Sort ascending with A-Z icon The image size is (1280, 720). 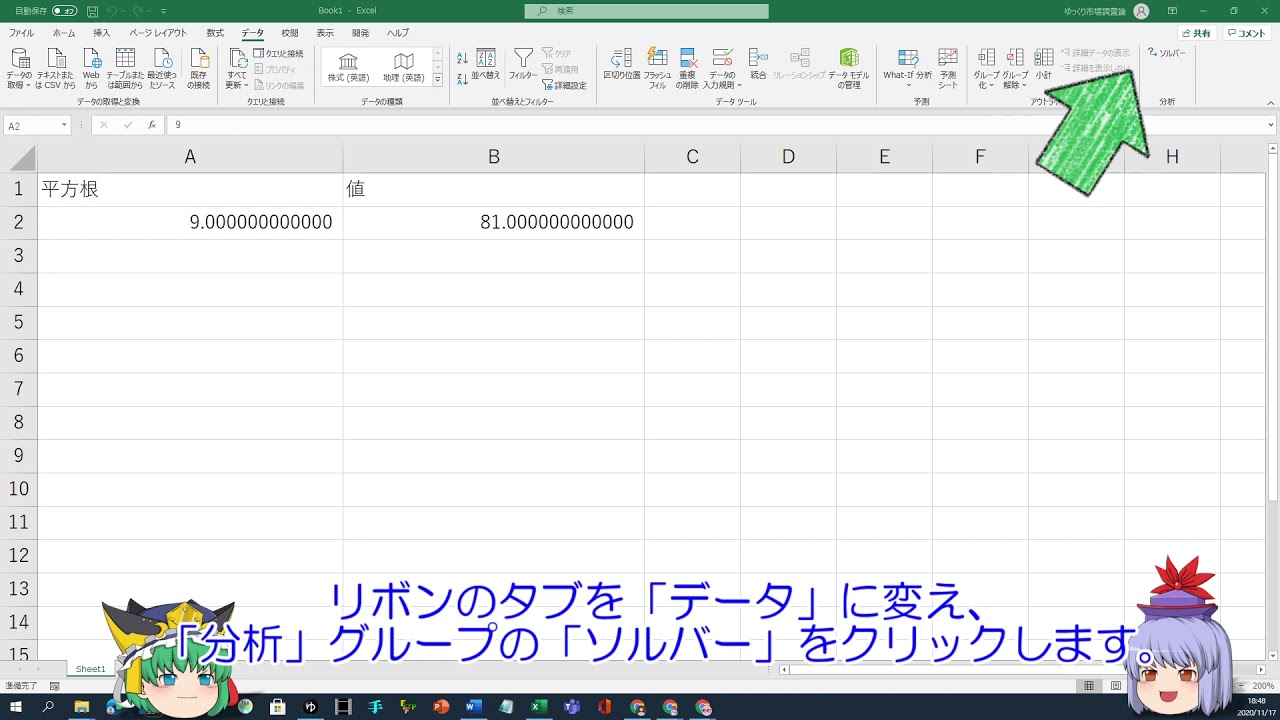[462, 59]
